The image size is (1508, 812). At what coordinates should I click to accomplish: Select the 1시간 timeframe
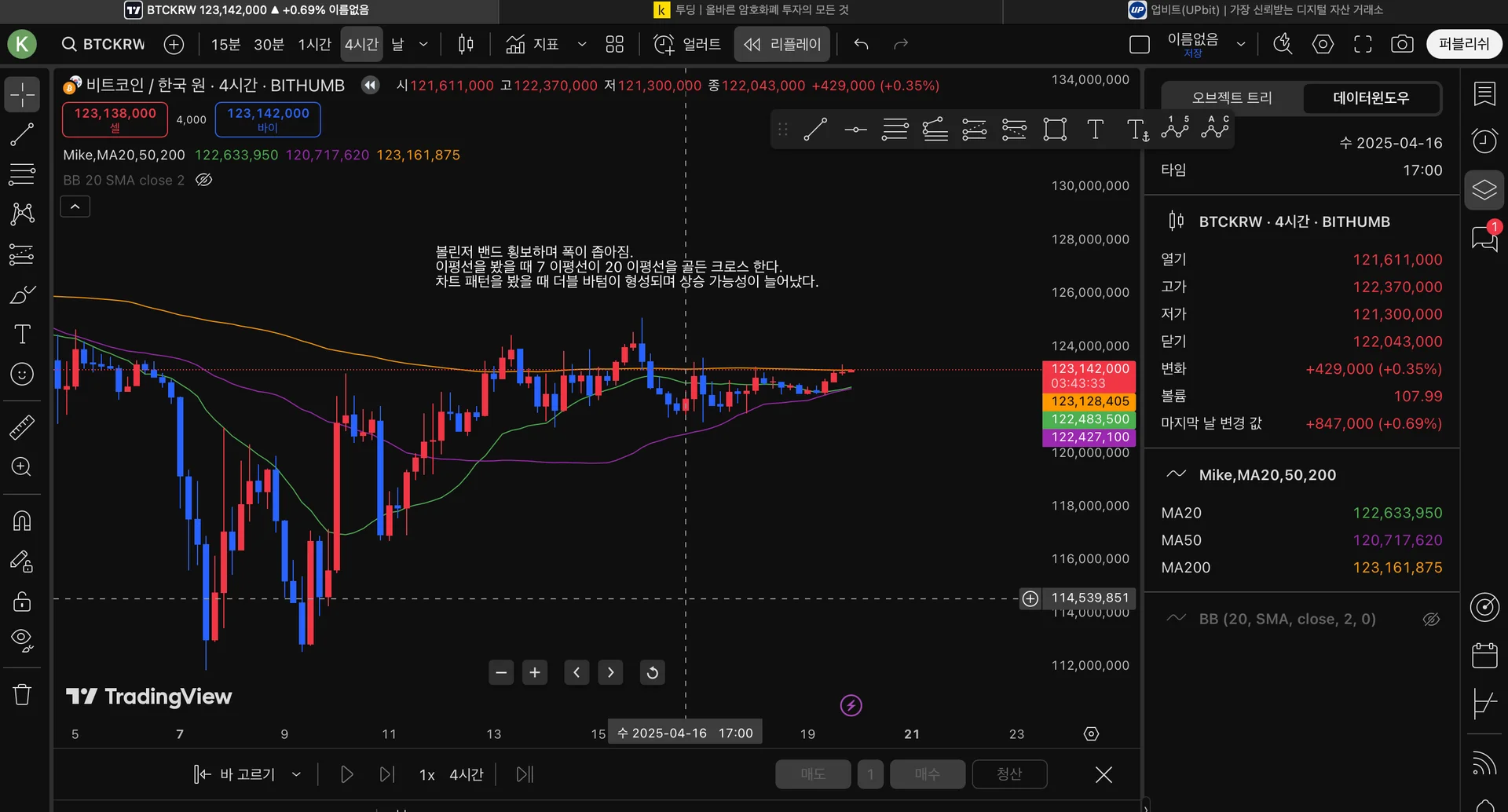point(314,44)
